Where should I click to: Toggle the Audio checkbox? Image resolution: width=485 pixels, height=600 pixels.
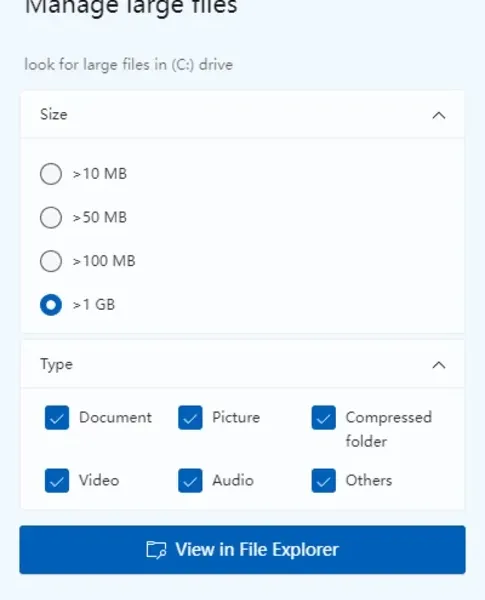point(190,481)
